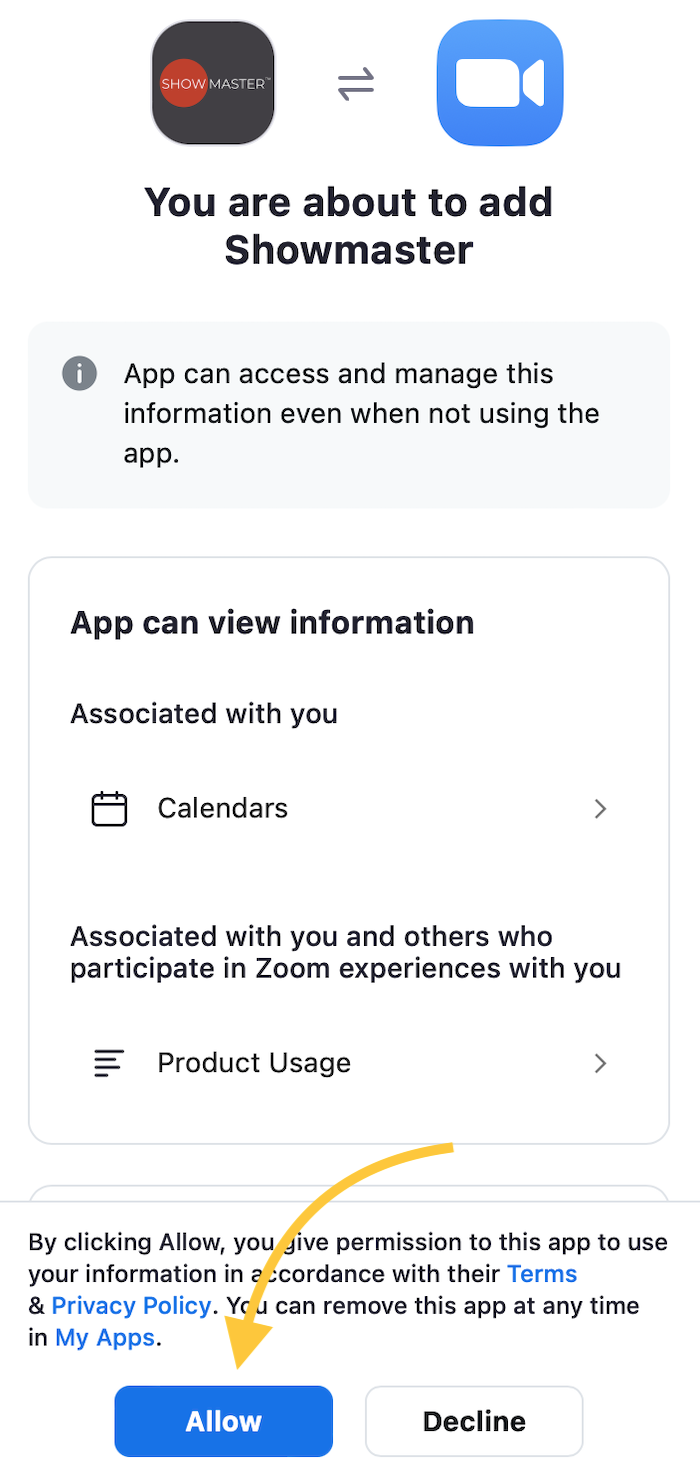Expand the Calendars chevron arrow

tap(600, 808)
